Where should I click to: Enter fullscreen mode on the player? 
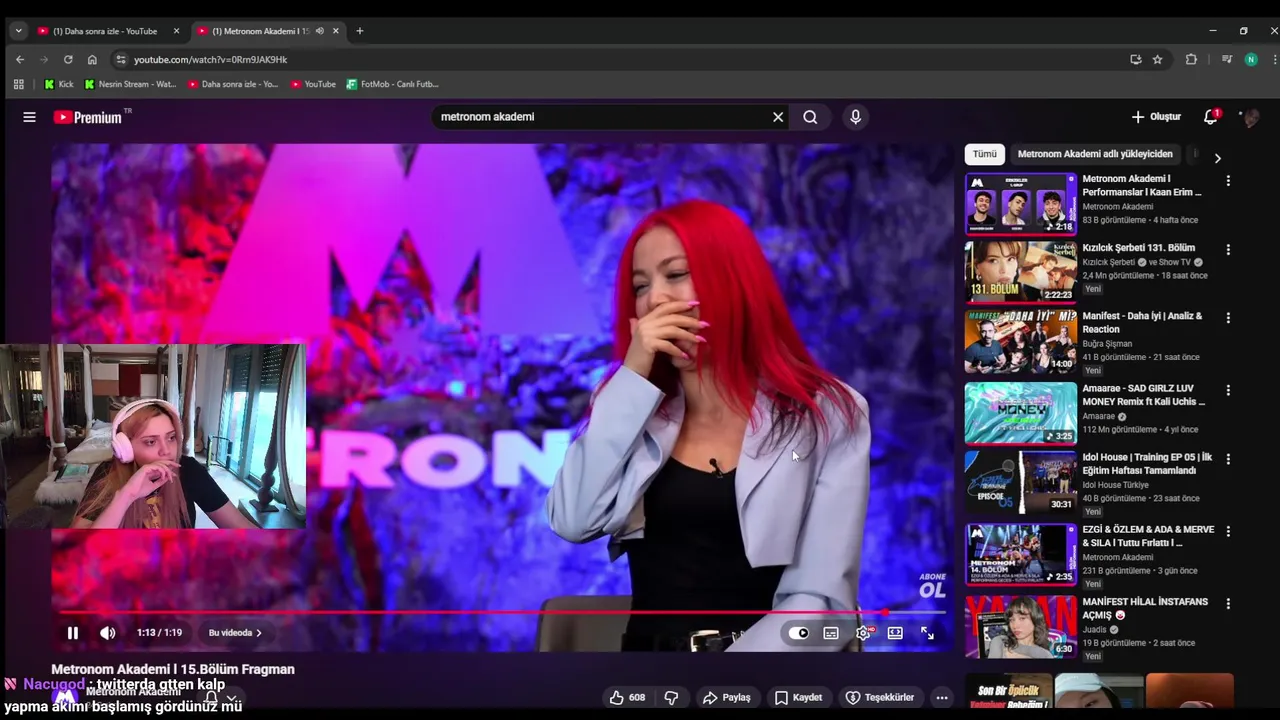[x=927, y=633]
